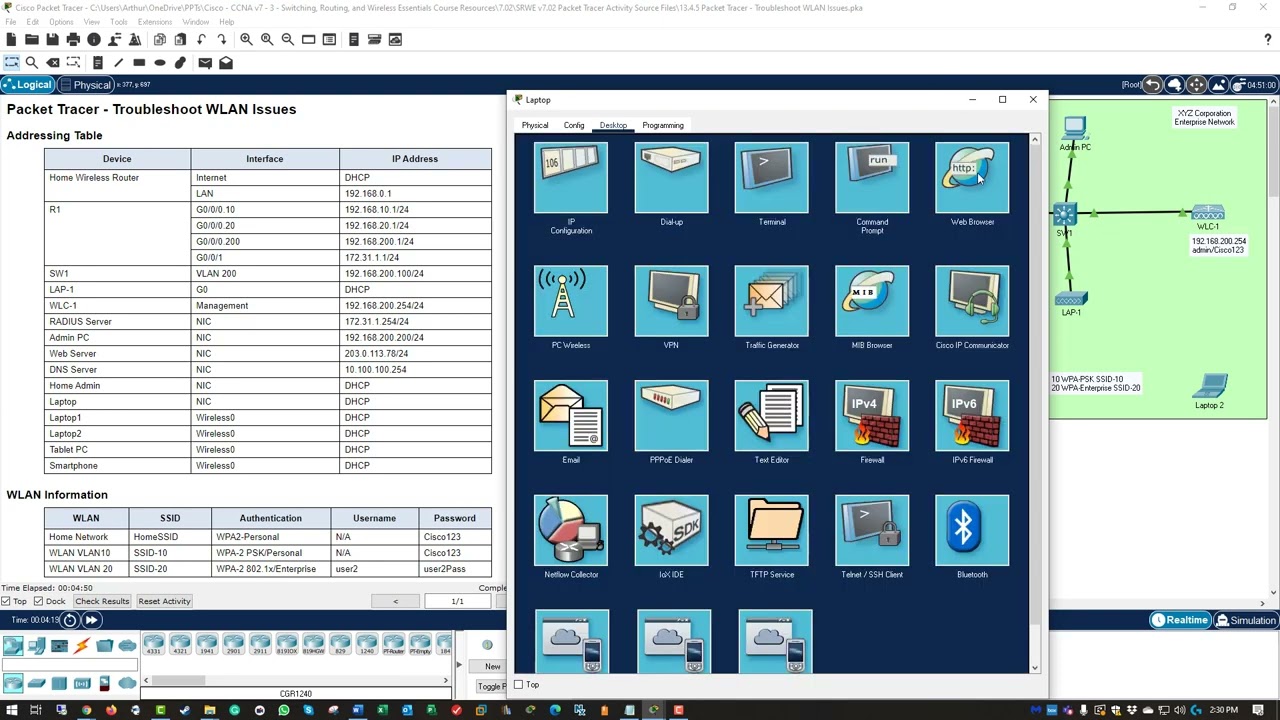Open the Text Editor app
This screenshot has height=720, width=1280.
click(772, 416)
